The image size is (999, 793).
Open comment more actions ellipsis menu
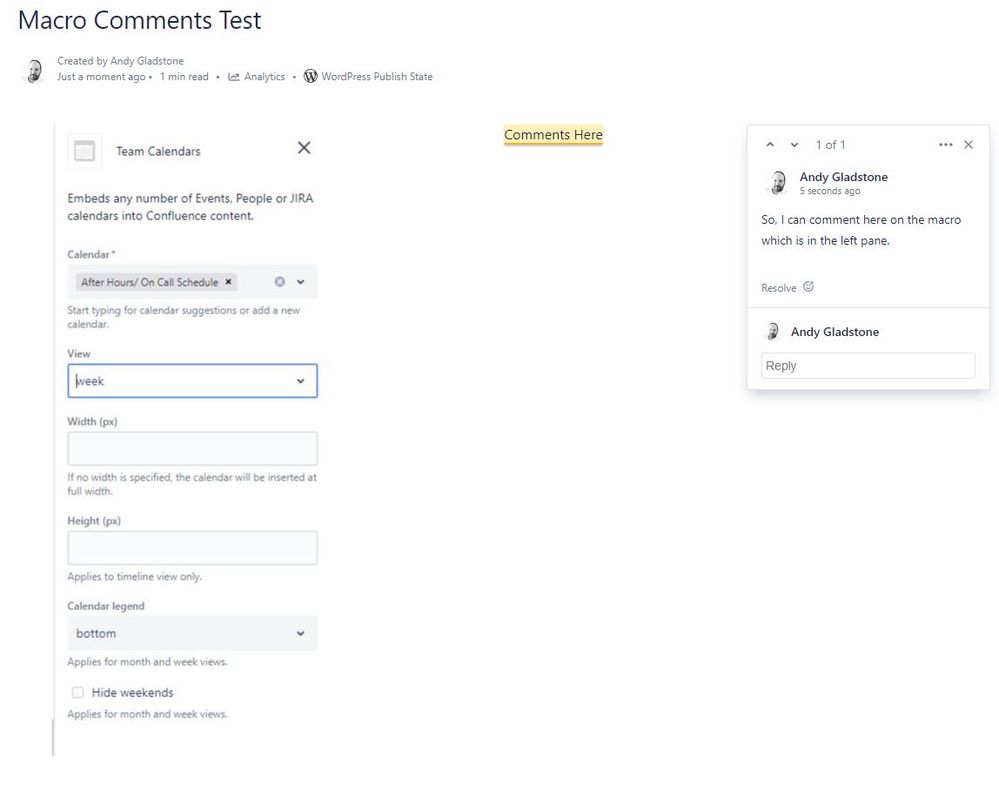point(945,145)
